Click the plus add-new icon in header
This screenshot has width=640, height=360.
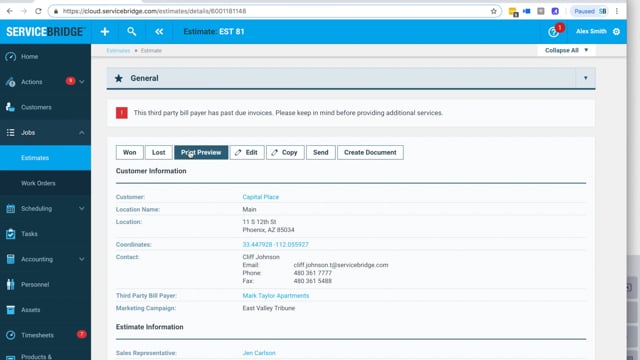[105, 31]
